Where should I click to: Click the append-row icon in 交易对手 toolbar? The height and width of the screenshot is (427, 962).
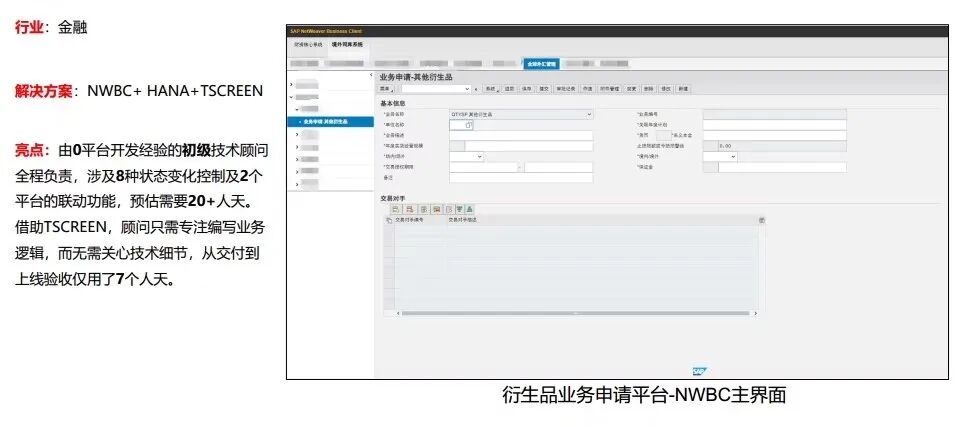click(x=396, y=210)
